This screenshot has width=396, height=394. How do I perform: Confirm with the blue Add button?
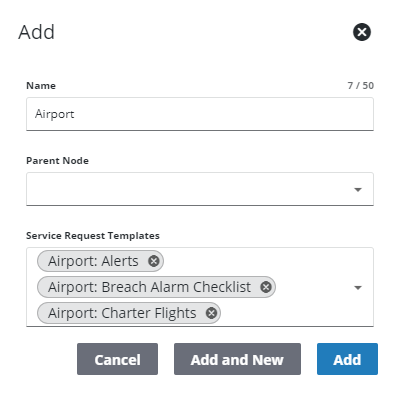tap(347, 359)
